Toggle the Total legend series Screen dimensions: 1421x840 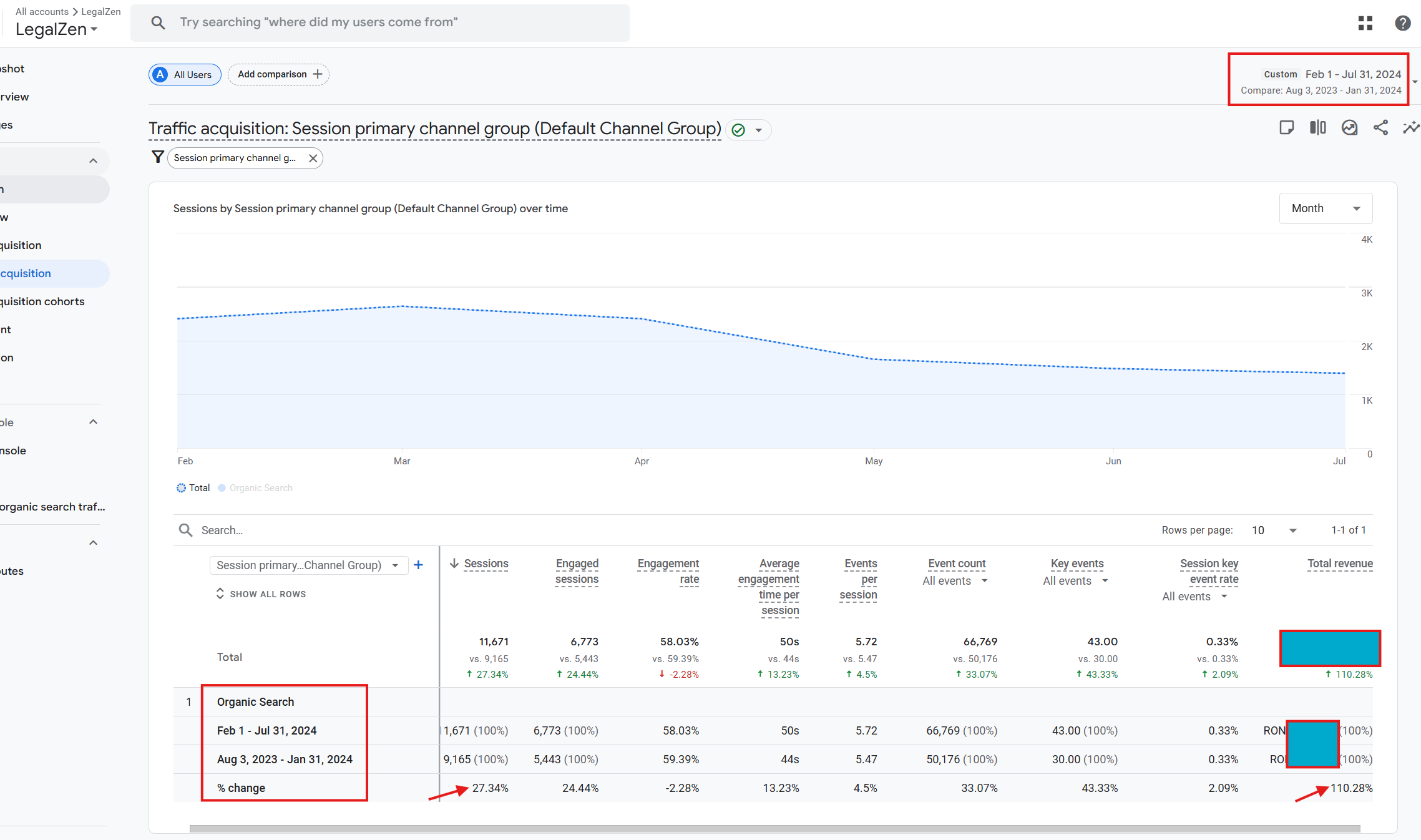click(x=193, y=488)
